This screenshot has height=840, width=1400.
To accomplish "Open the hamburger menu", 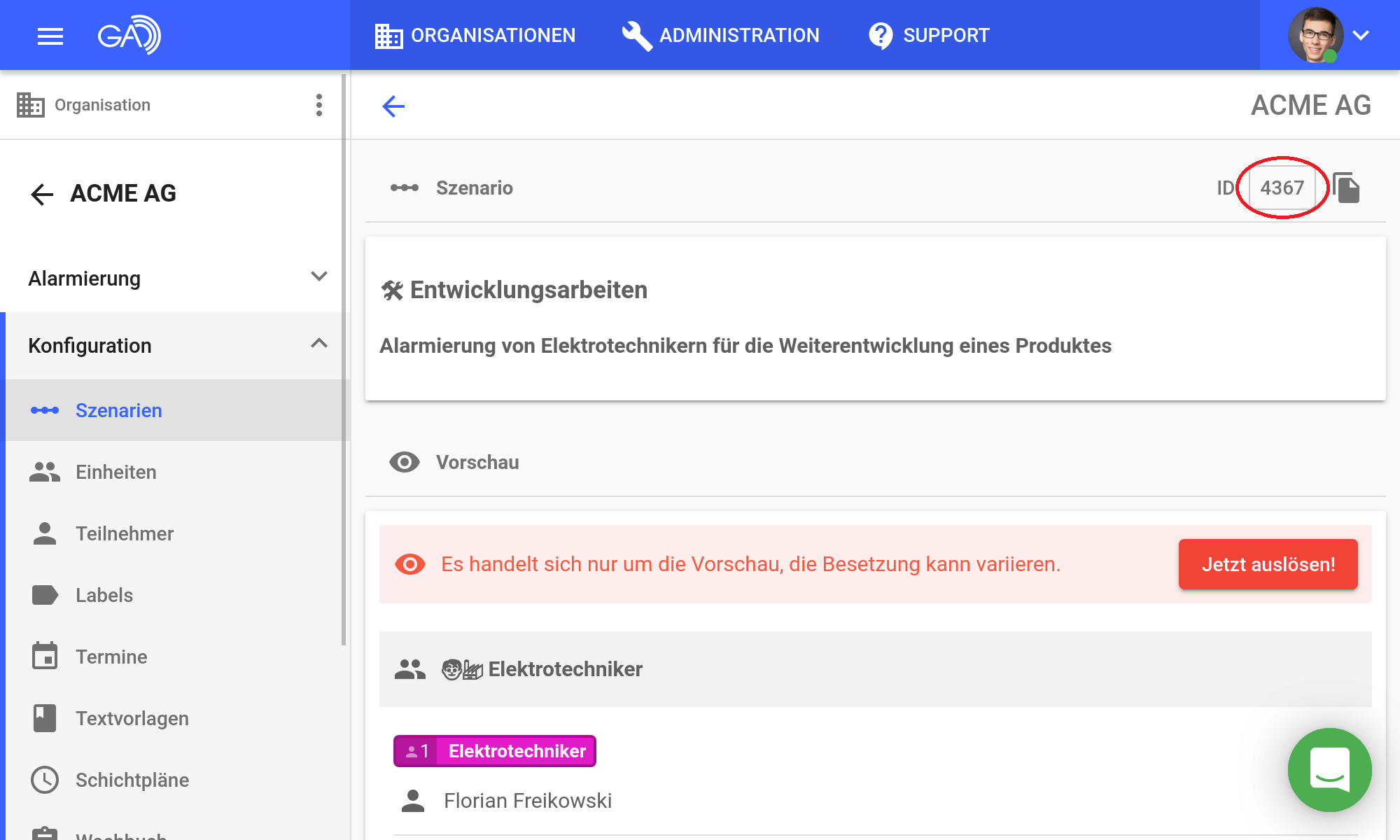I will tap(50, 36).
